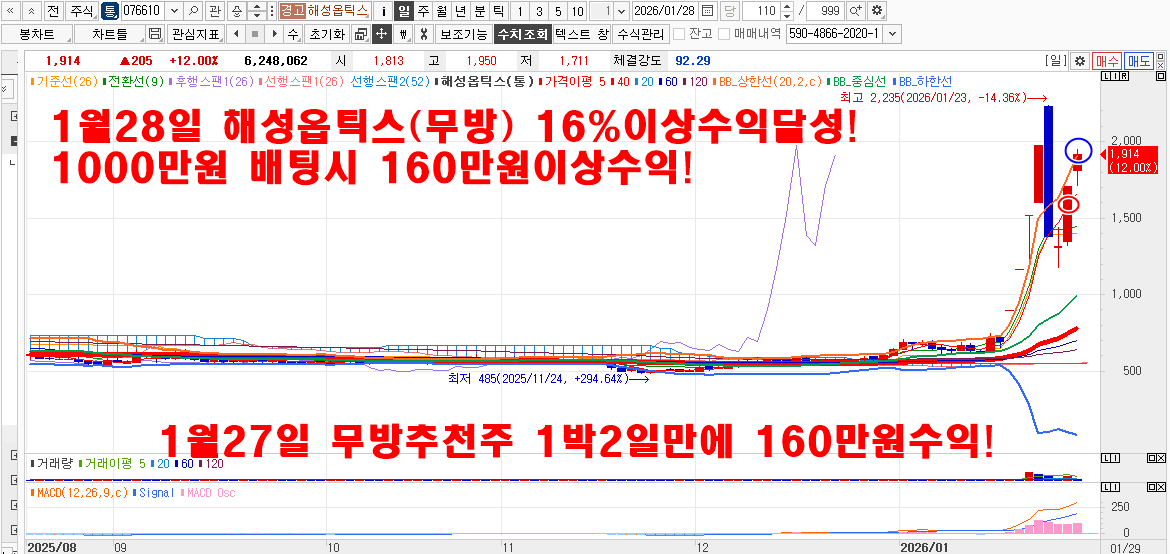Open the account number 590-4866-2020-1 dropdown
1170x554 pixels.
click(x=892, y=34)
